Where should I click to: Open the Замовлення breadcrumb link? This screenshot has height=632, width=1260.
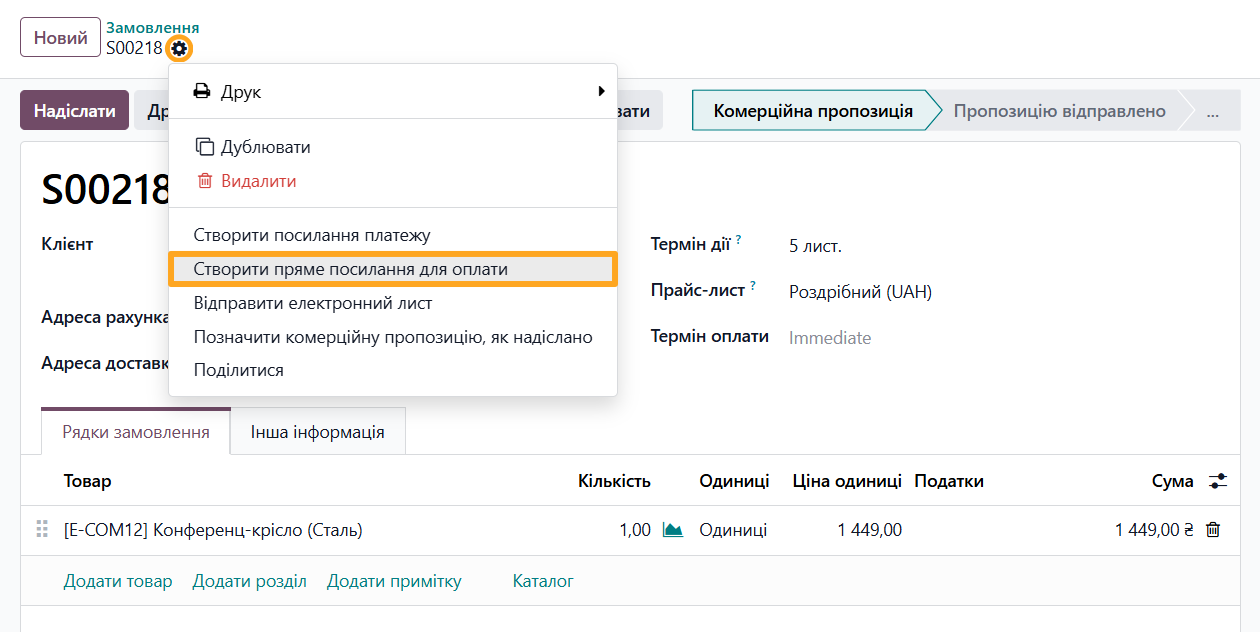[152, 28]
